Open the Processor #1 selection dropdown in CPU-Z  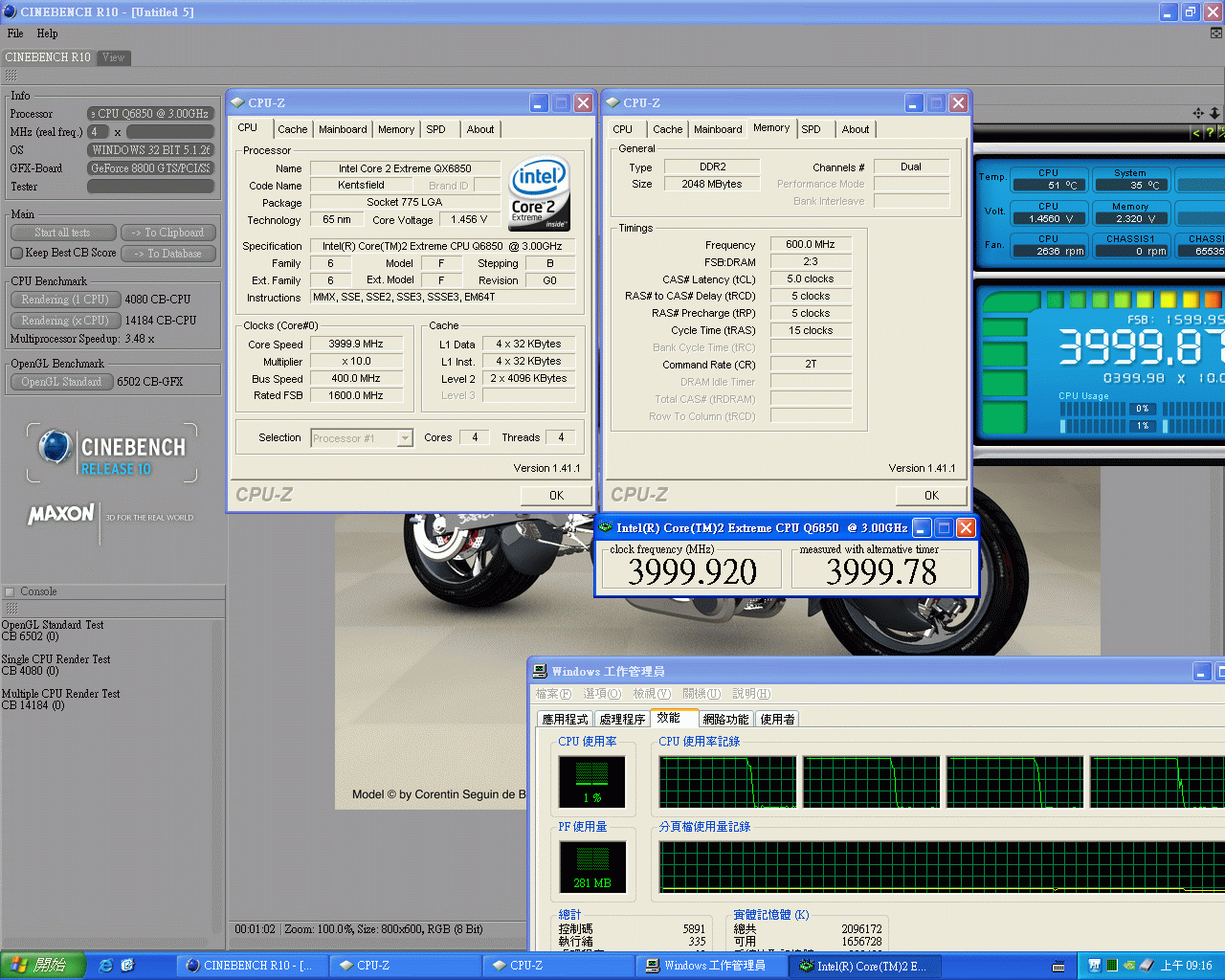tap(405, 438)
